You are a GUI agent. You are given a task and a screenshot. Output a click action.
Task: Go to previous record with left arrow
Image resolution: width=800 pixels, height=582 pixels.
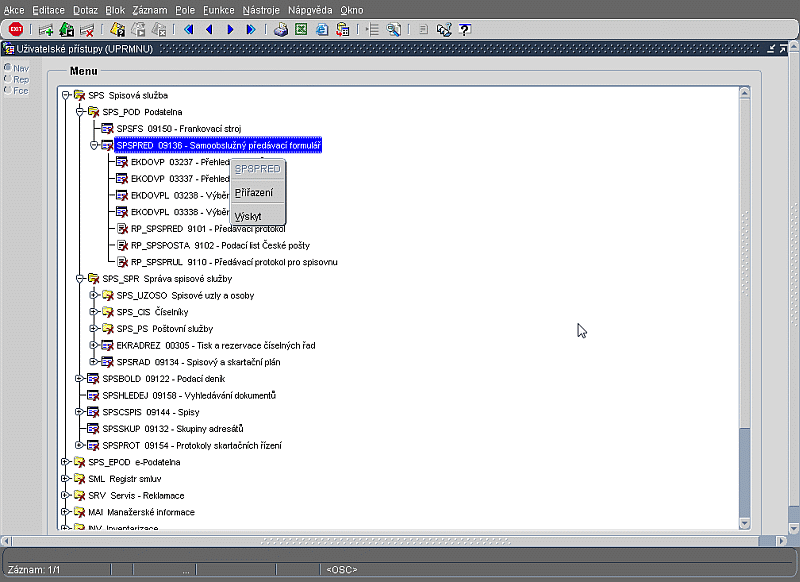(209, 30)
